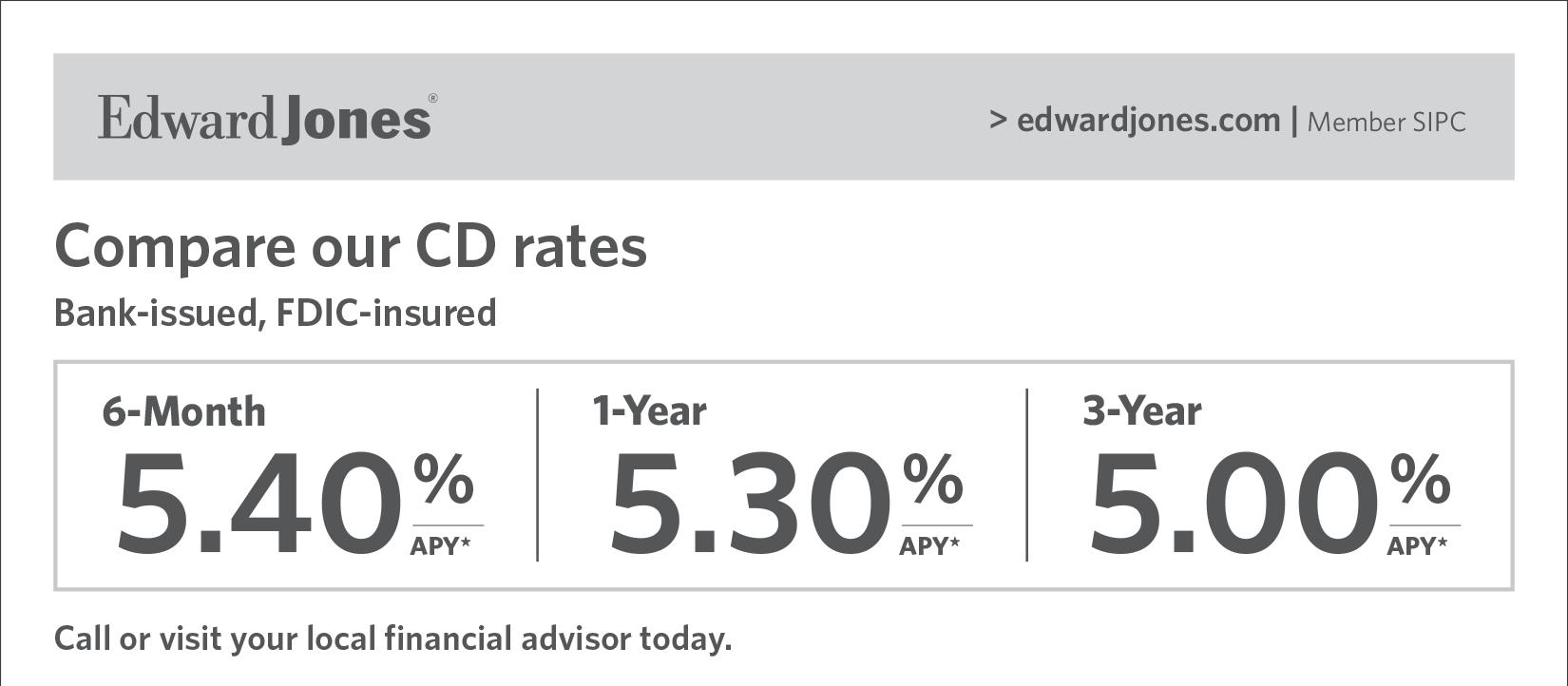This screenshot has height=686, width=1568.
Task: Click the percent sign beside 5.00
Action: [x=1421, y=478]
